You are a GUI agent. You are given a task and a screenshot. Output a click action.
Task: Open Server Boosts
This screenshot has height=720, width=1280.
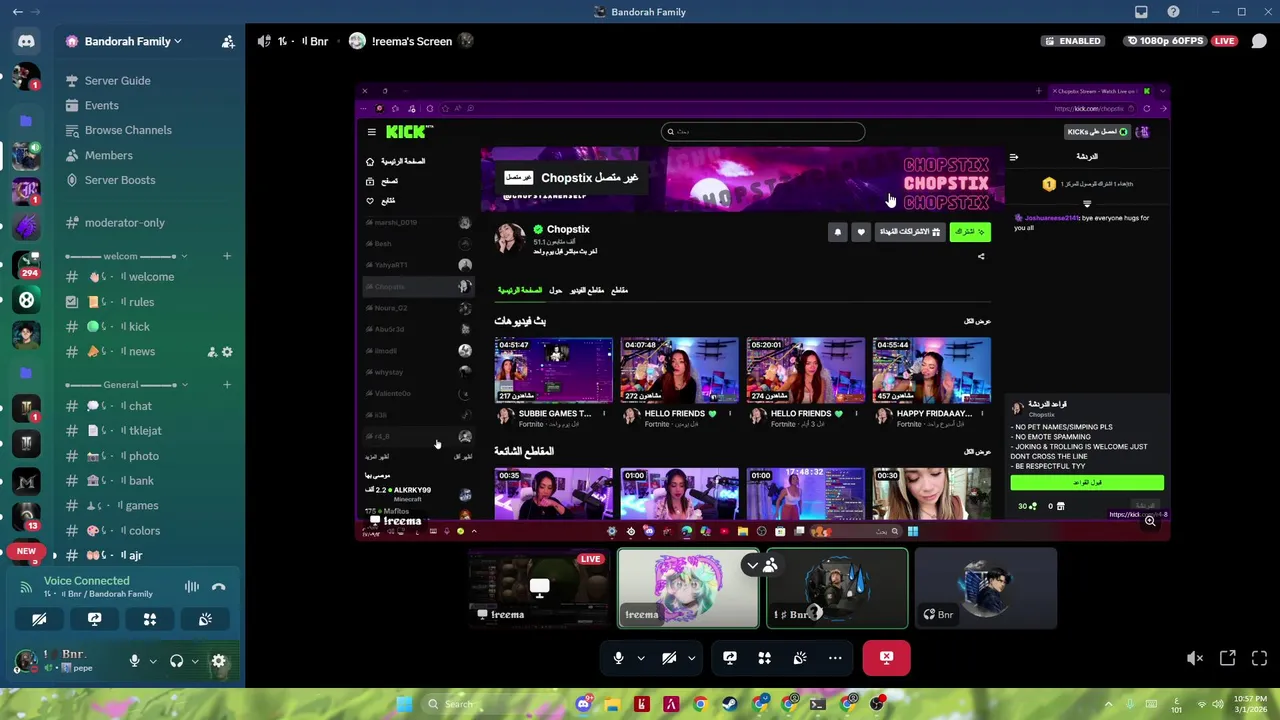click(120, 180)
